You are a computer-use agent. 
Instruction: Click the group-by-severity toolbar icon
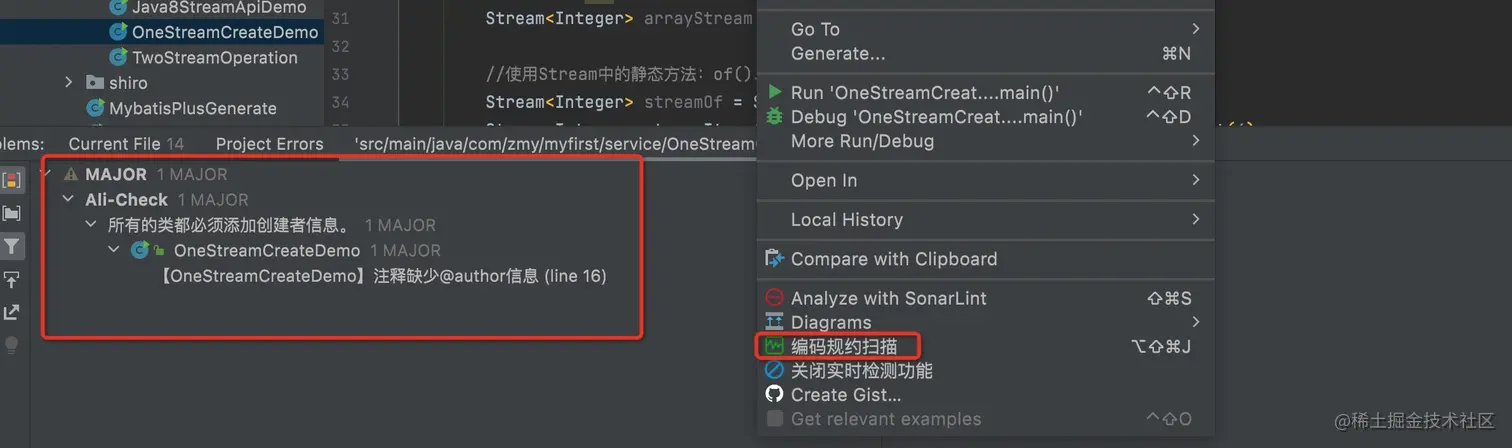click(12, 180)
